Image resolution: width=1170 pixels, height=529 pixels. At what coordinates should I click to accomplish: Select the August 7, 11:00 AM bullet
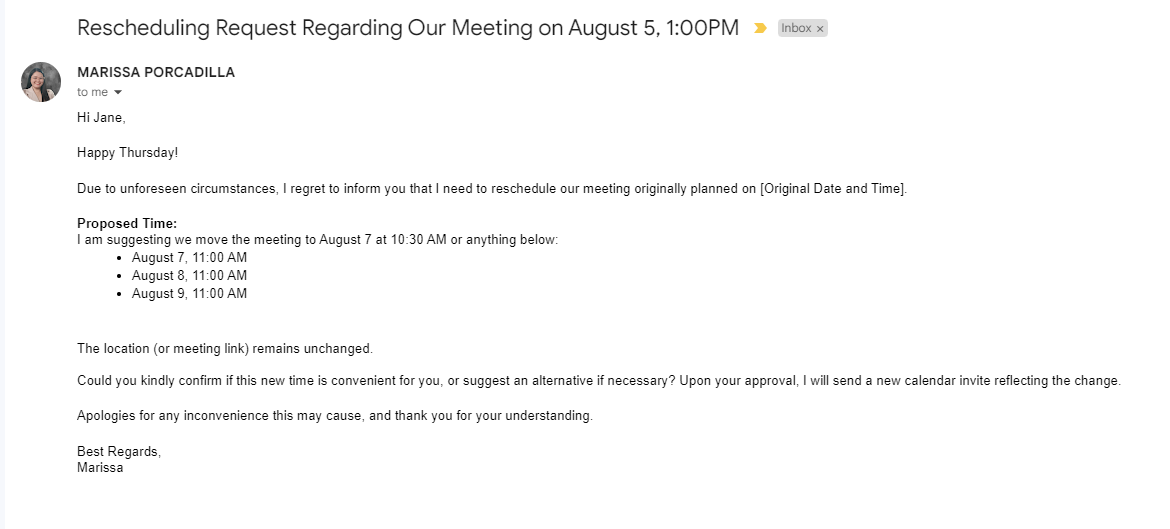point(189,258)
